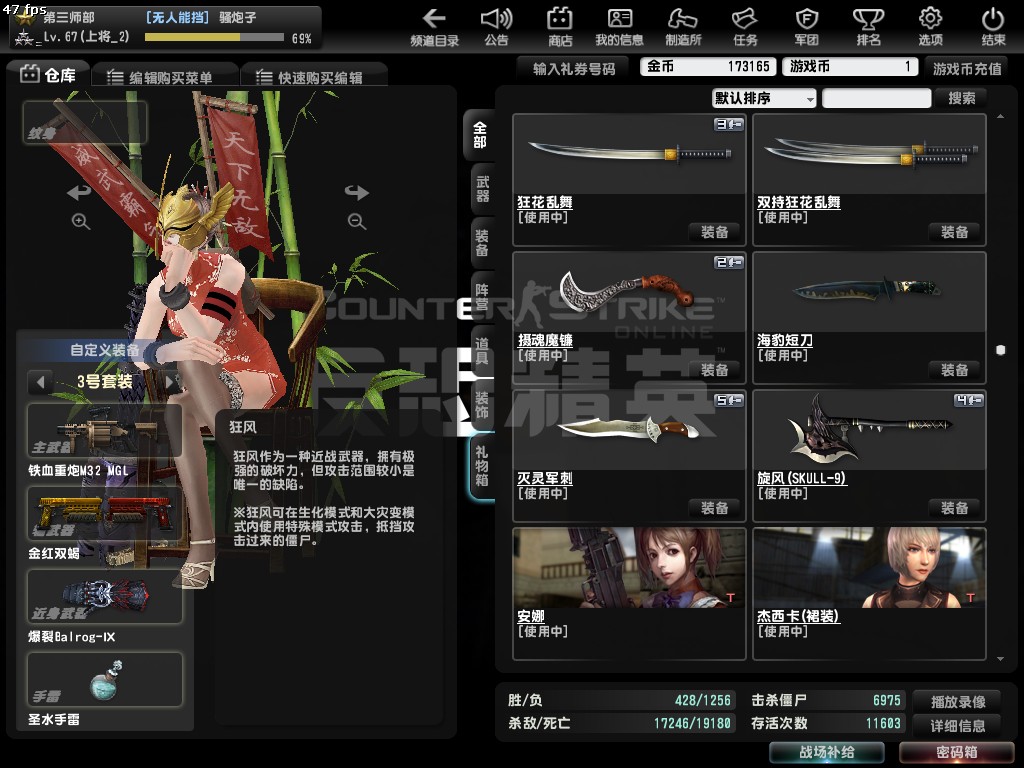Screen dimensions: 1024x768
Task: Select melee weapon slot 爆裂Balrog-IX
Action: [104, 596]
